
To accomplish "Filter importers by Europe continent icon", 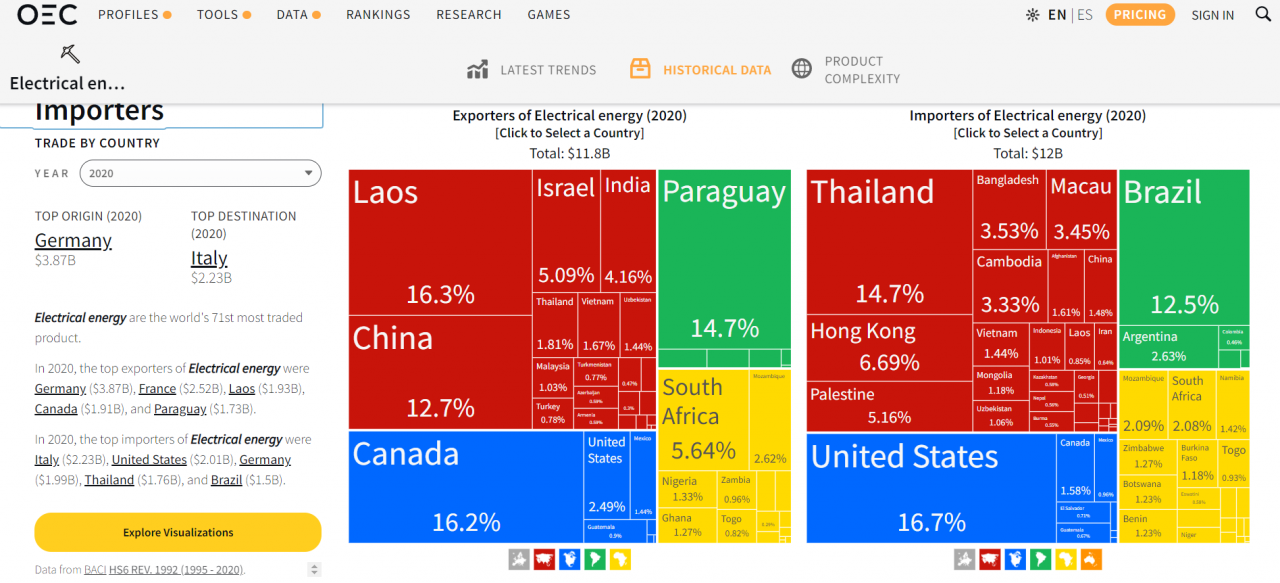I will [964, 559].
